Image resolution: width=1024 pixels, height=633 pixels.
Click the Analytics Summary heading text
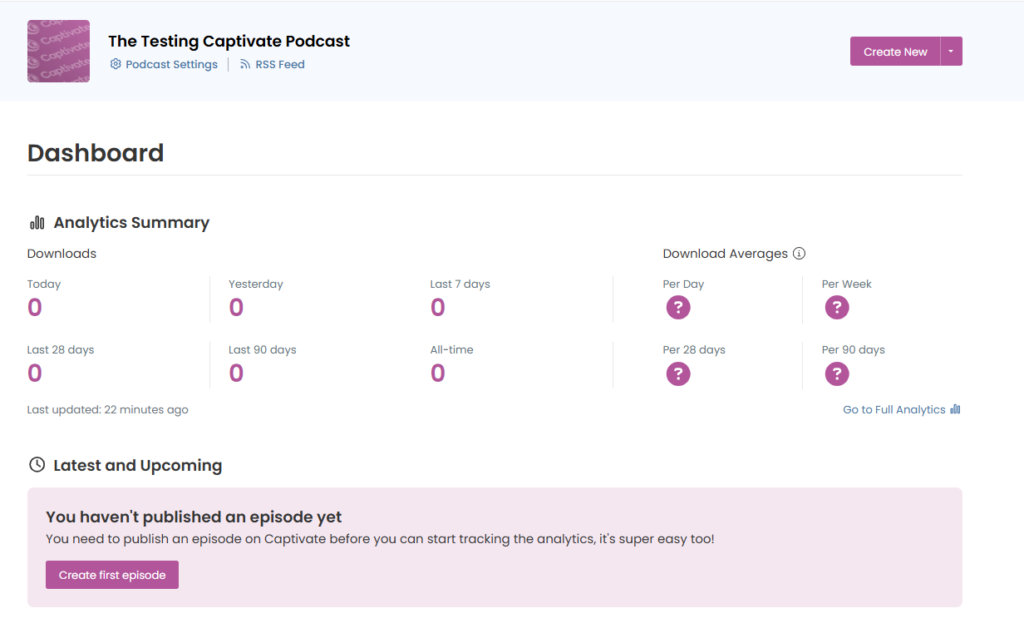click(x=131, y=223)
